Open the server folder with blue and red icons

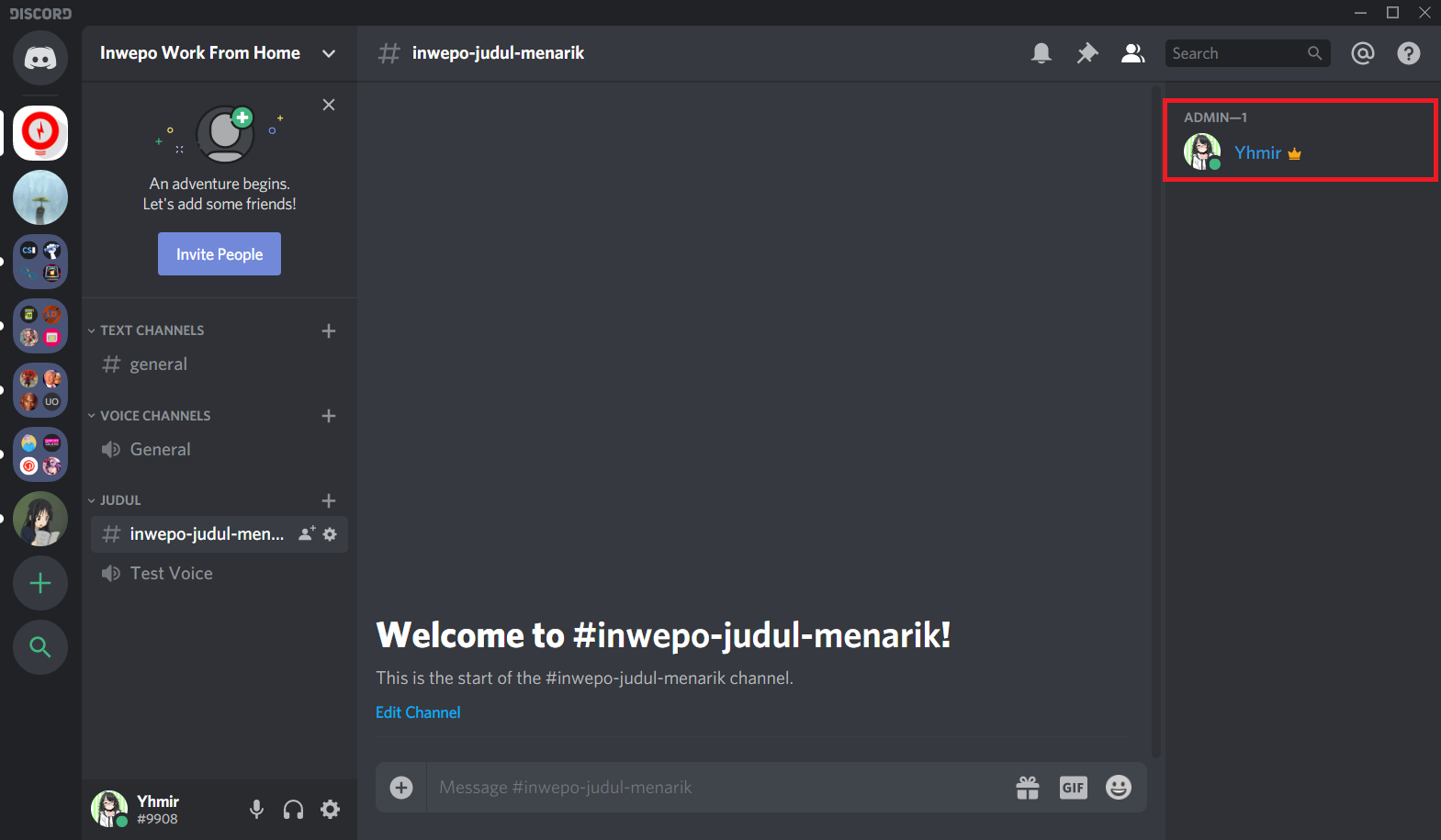(40, 454)
